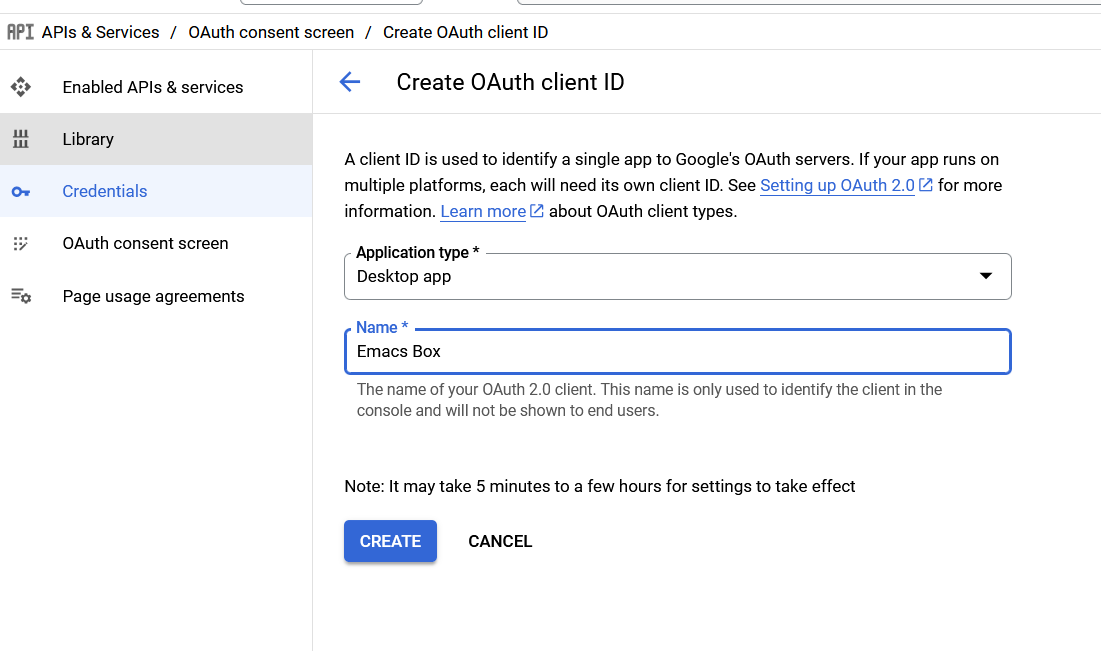Open the Setting up OAuth 2.0 link
Viewport: 1101px width, 651px height.
(836, 185)
